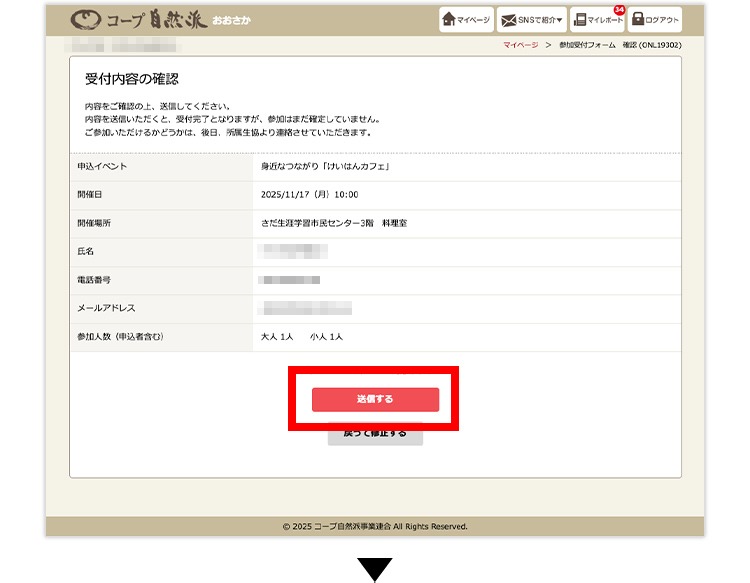Click the date value 2025/11/17 (月) 10:00
The height and width of the screenshot is (583, 750).
309,194
